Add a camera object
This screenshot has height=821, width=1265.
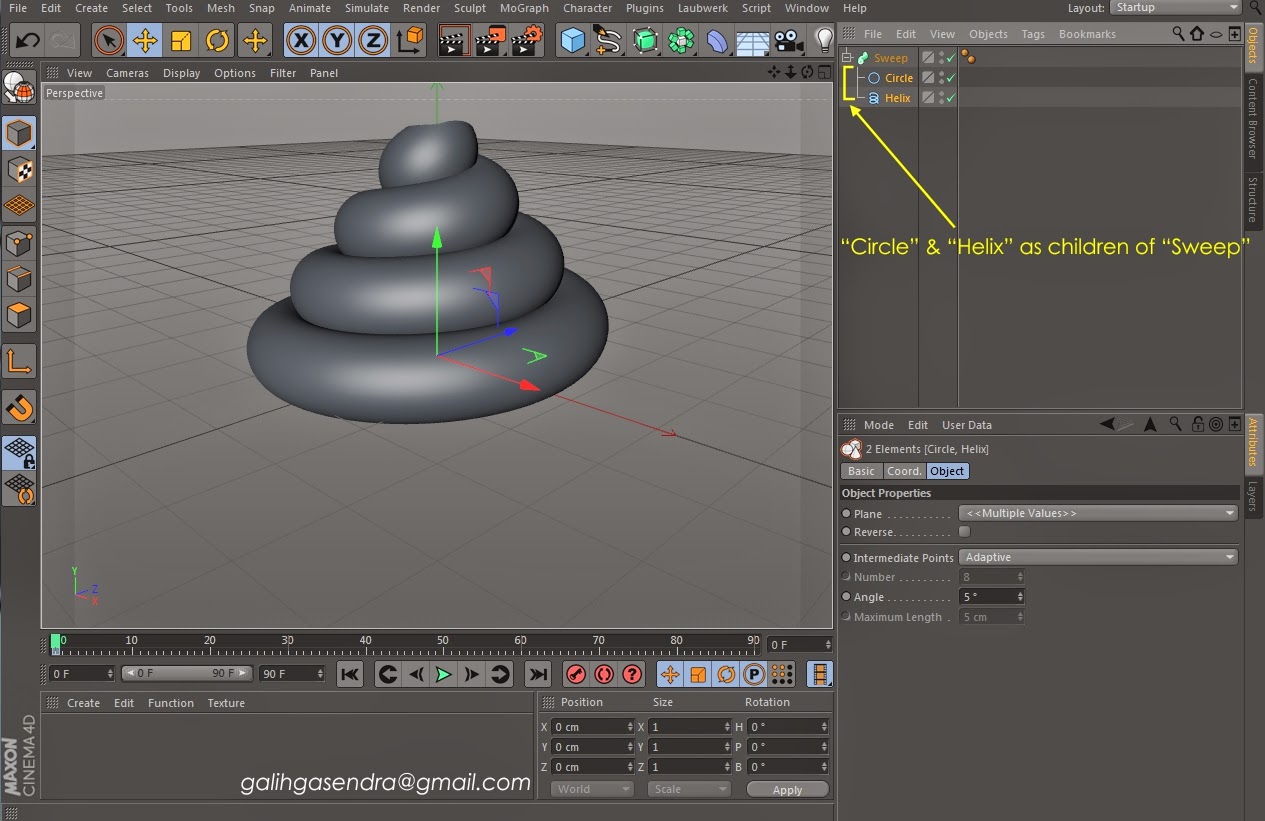coord(788,41)
